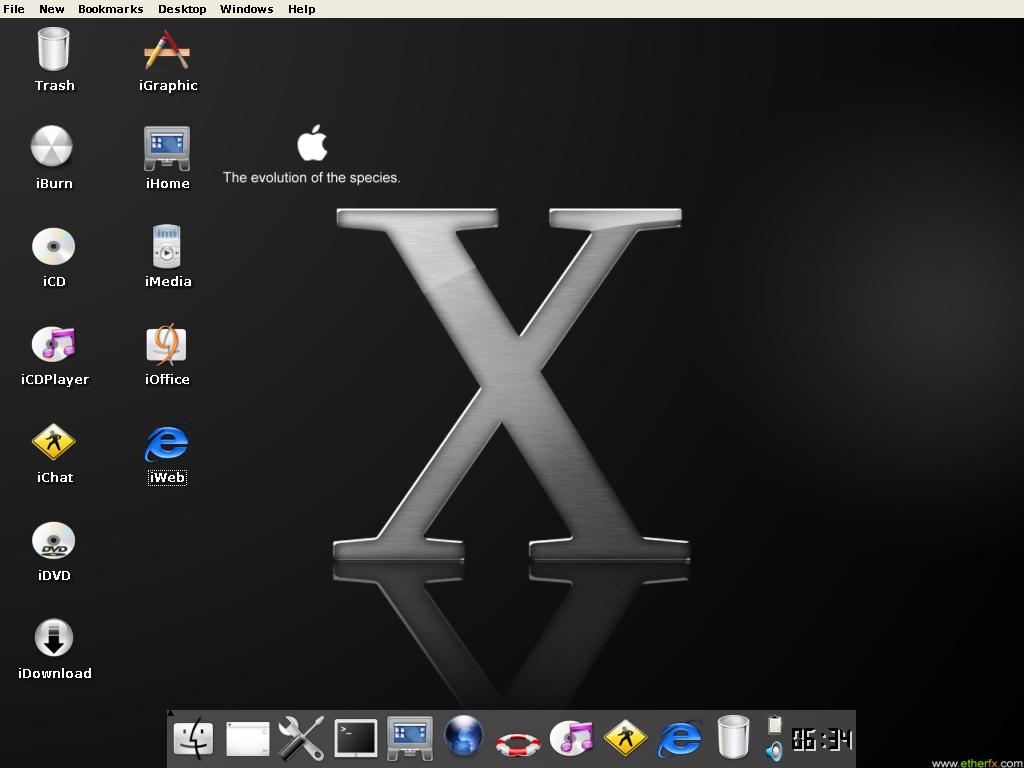The height and width of the screenshot is (768, 1024).
Task: Click the blue globe icon in dock
Action: (x=464, y=737)
